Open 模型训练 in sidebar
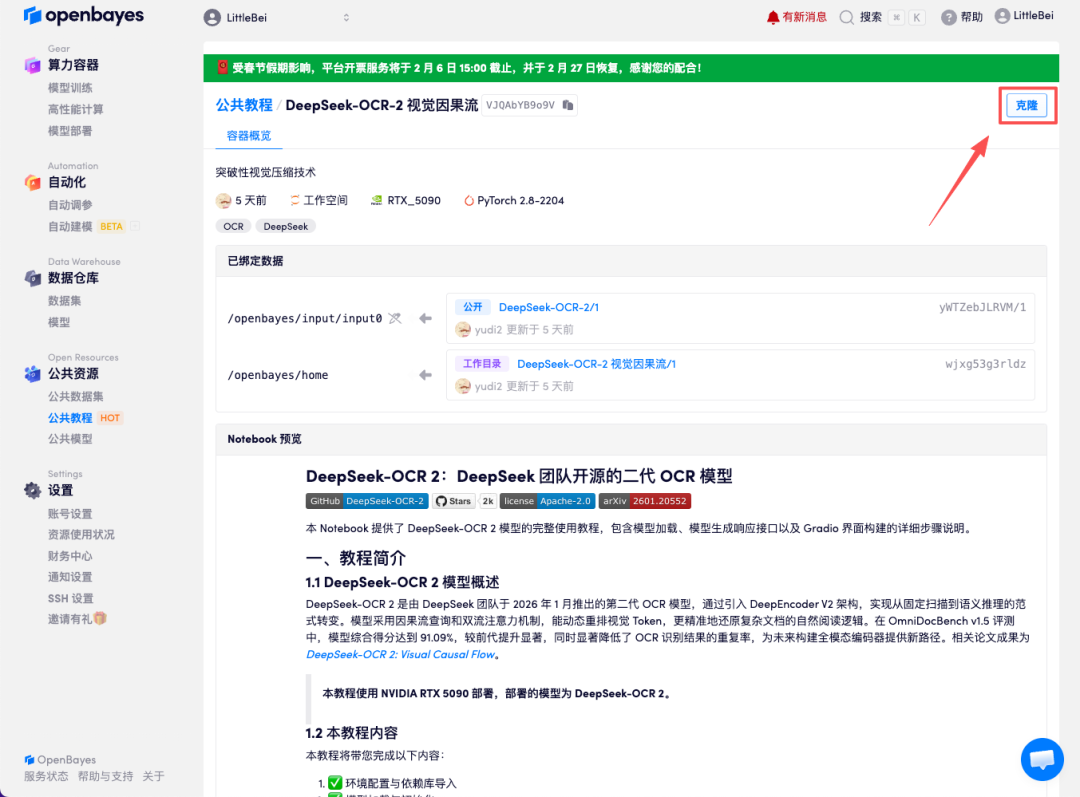Screen dimensions: 1080x797 70,87
